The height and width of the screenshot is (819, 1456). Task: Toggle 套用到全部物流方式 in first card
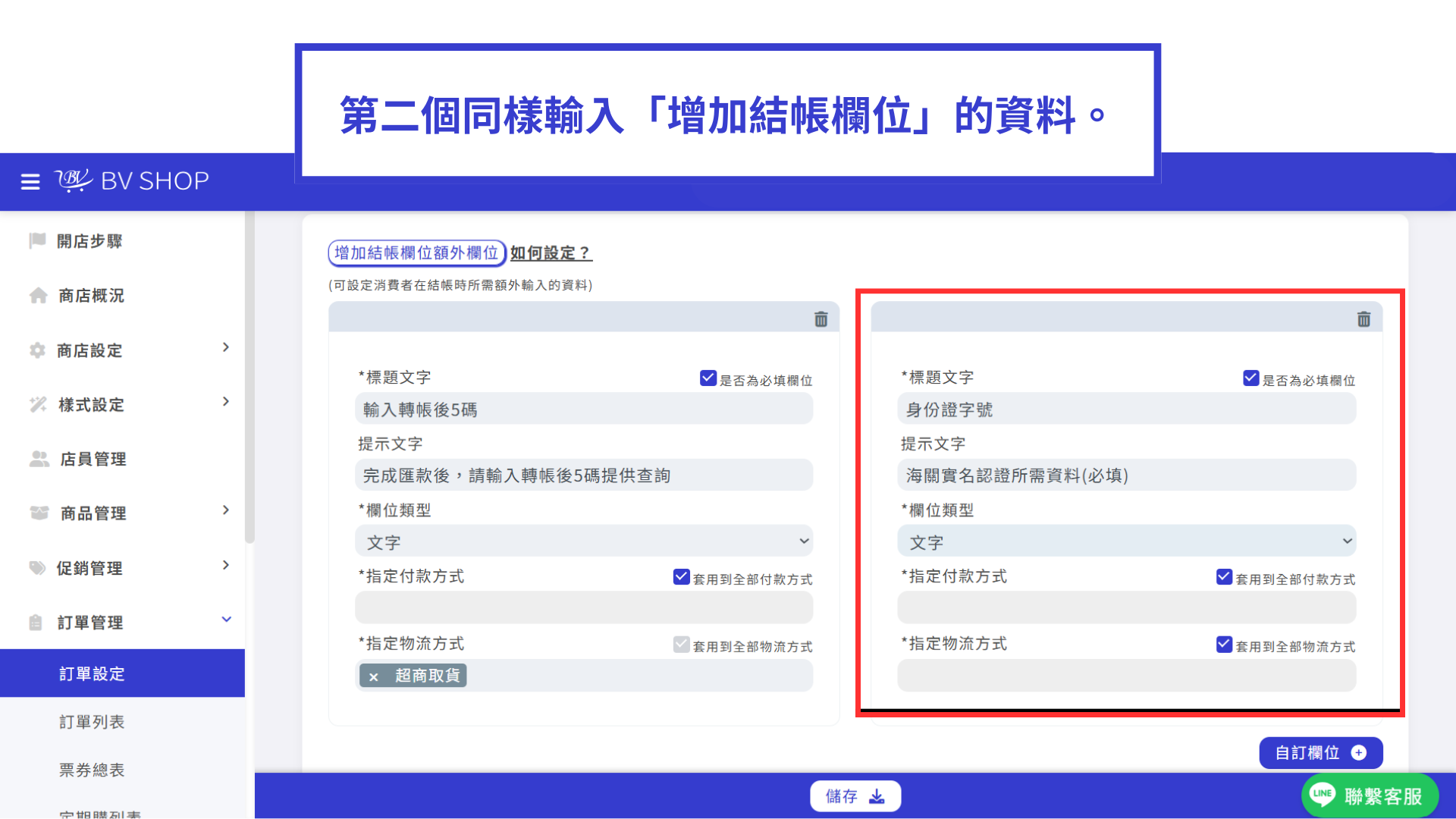(681, 645)
